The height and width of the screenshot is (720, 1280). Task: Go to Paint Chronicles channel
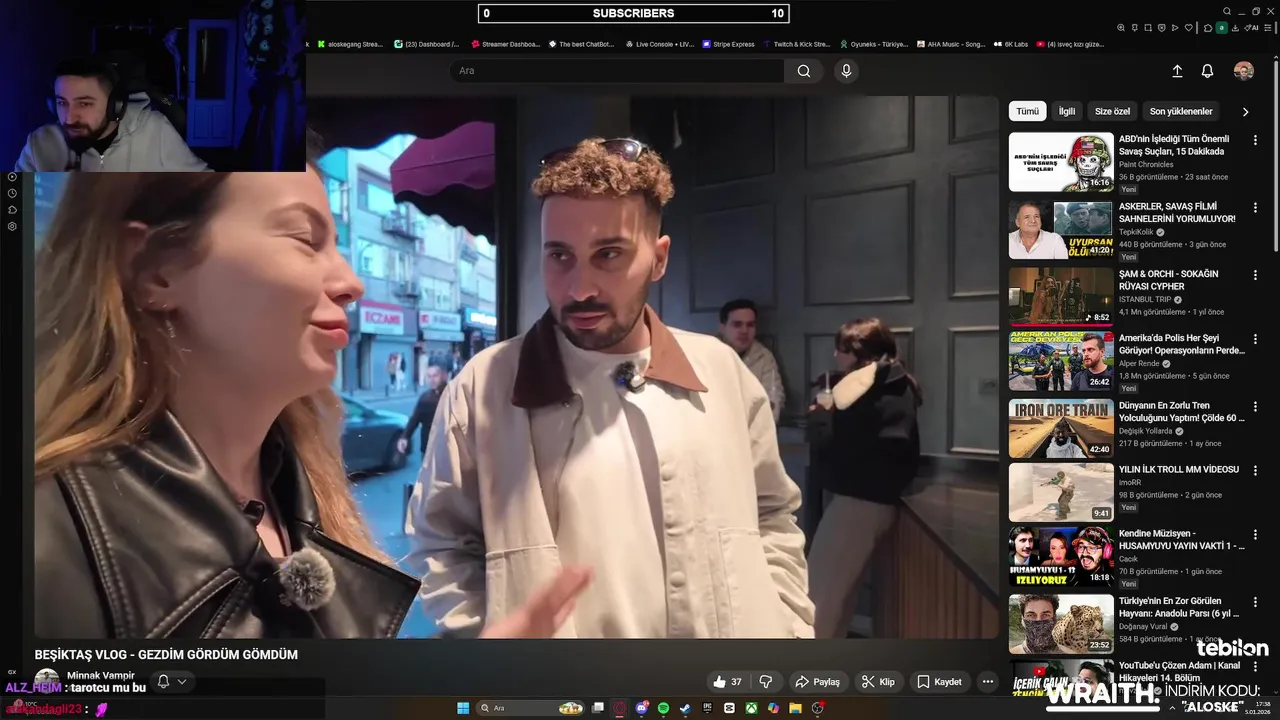click(x=1146, y=164)
